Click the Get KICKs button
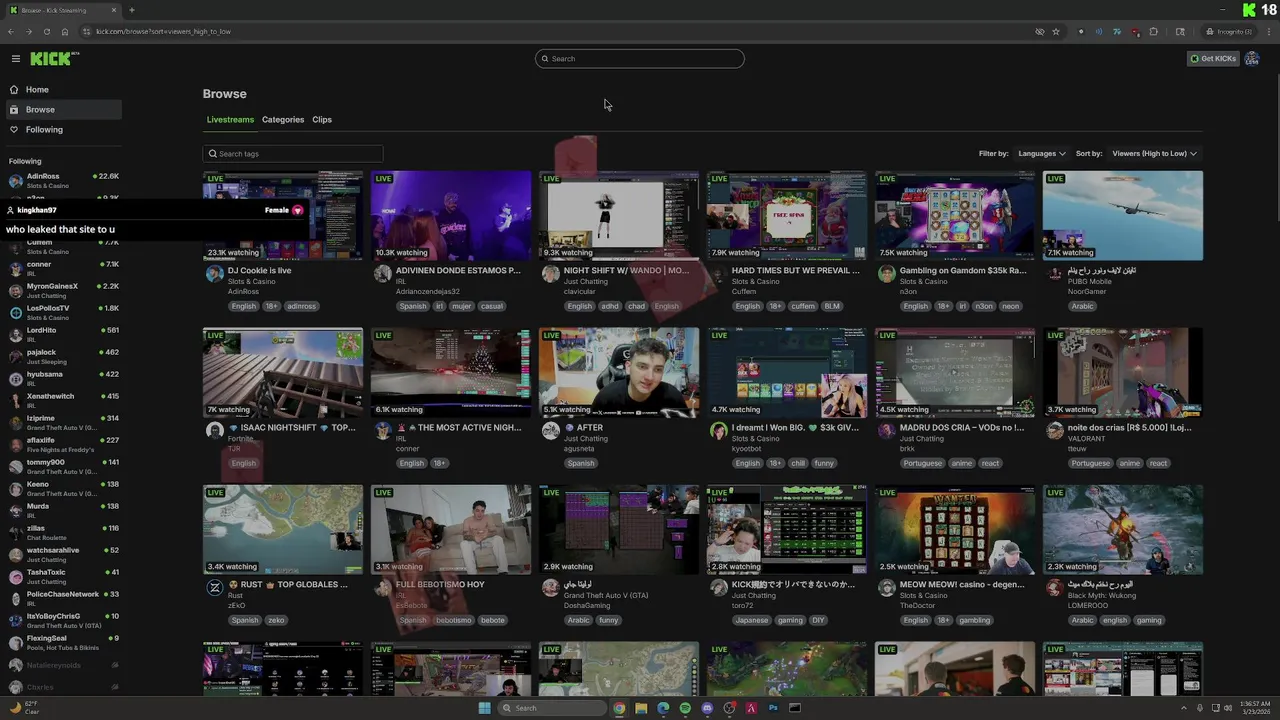This screenshot has height=720, width=1280. pos(1213,59)
